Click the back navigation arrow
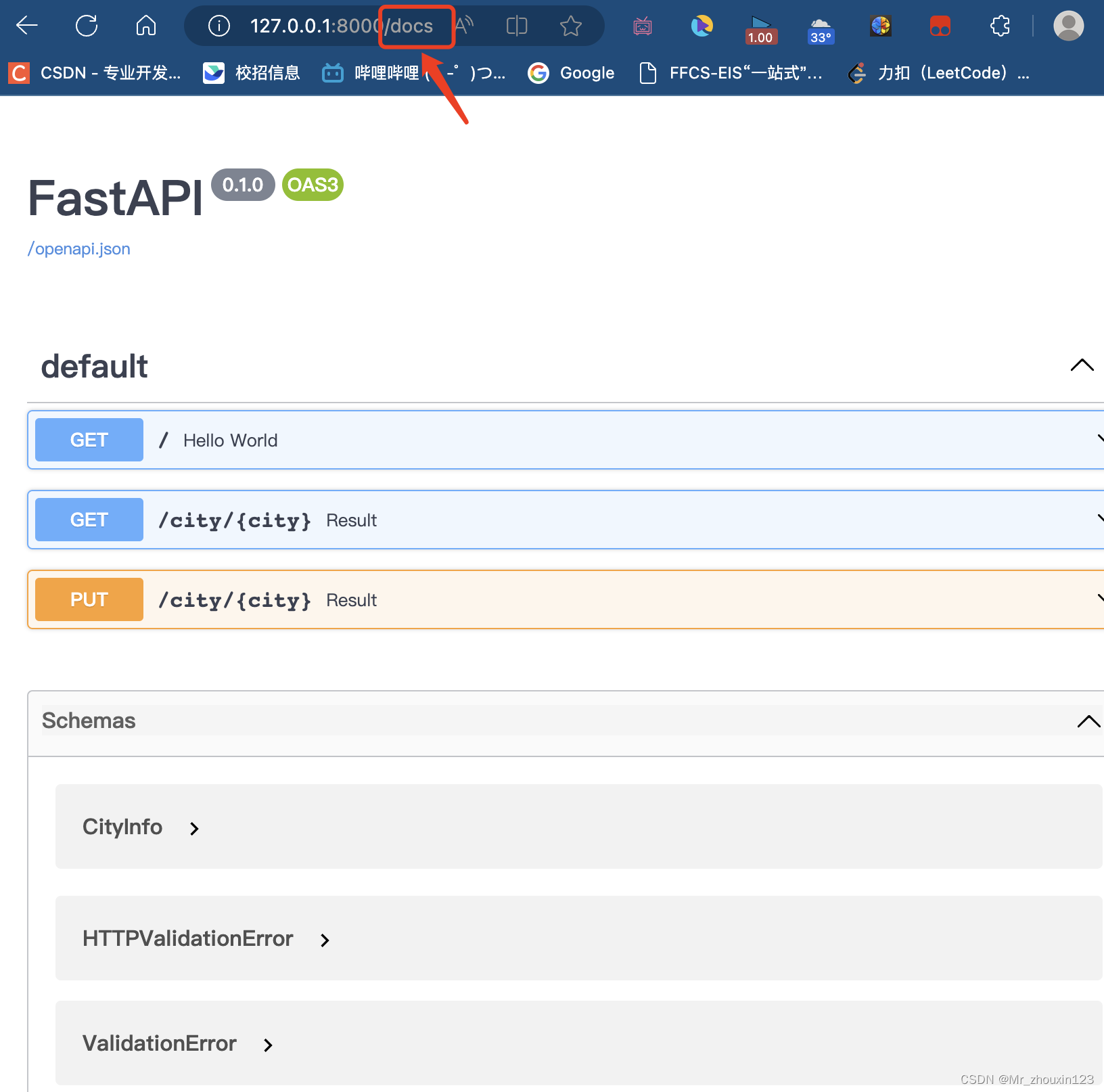 [26, 25]
